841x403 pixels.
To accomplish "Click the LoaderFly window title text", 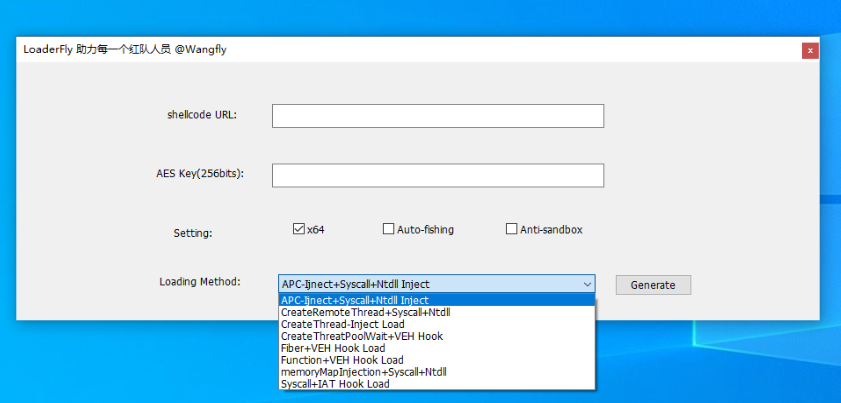I will click(x=125, y=49).
